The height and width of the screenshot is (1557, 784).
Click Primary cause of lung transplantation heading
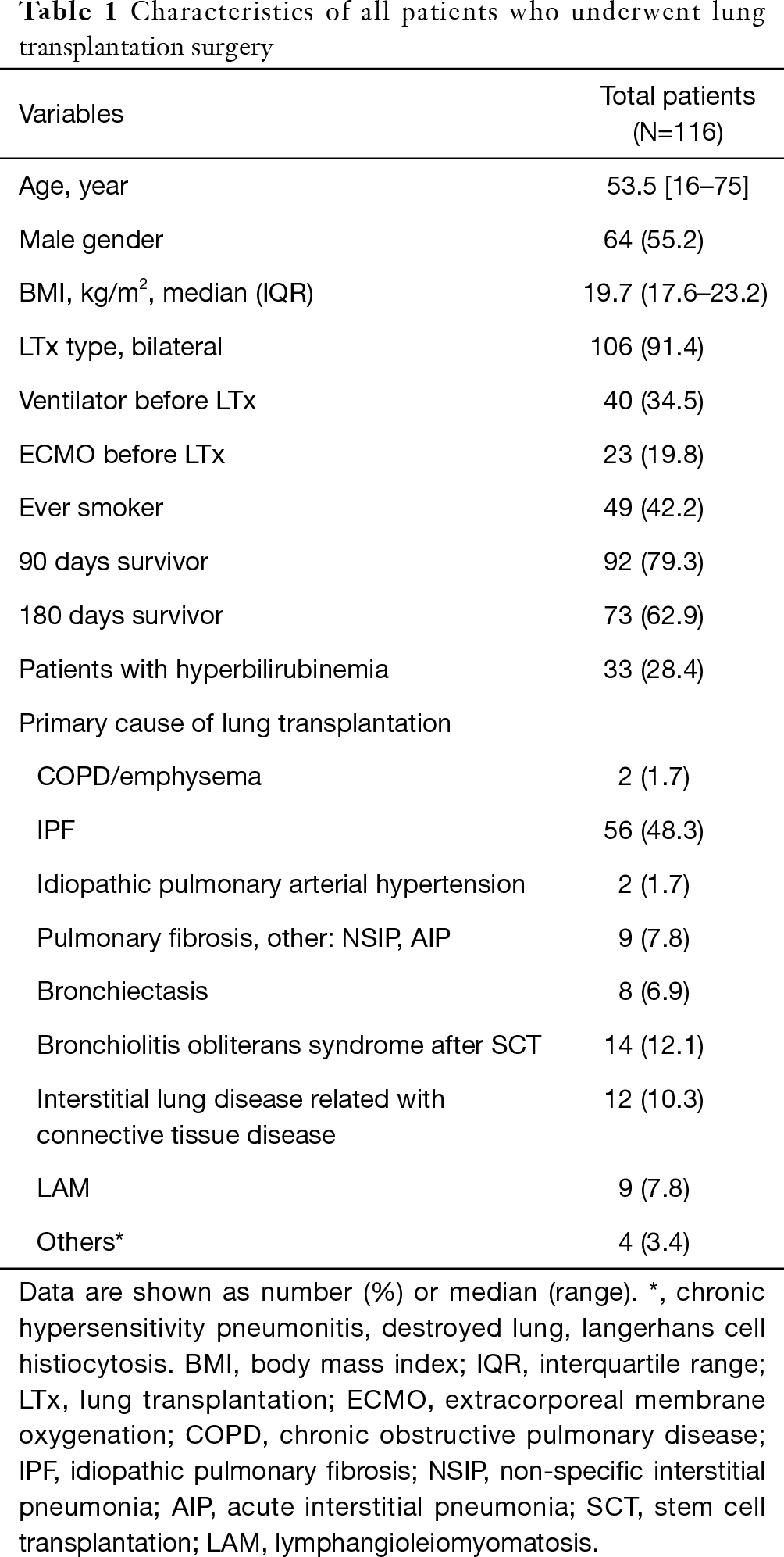(x=235, y=723)
